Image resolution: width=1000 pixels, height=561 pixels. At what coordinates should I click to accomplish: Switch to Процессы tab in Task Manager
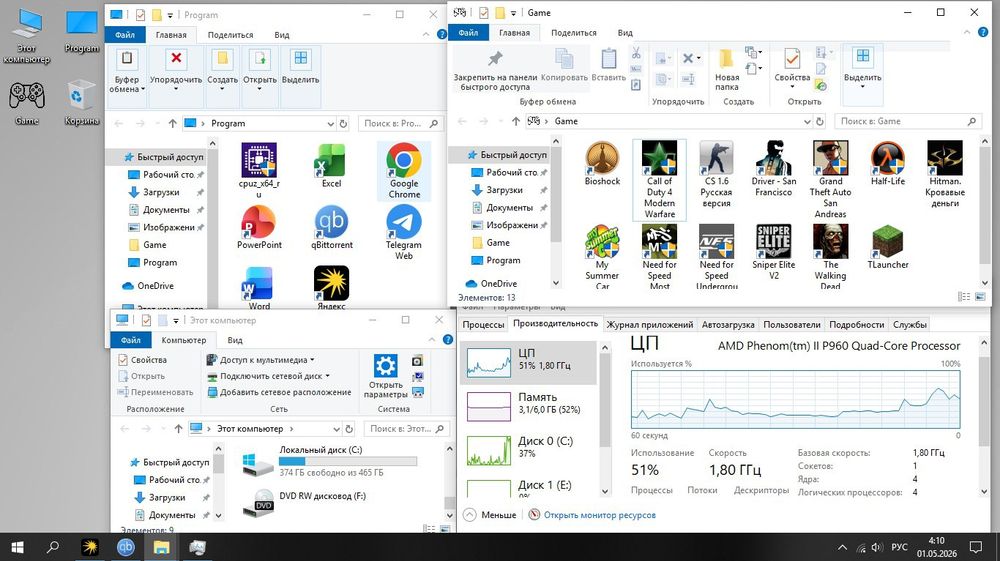[483, 324]
